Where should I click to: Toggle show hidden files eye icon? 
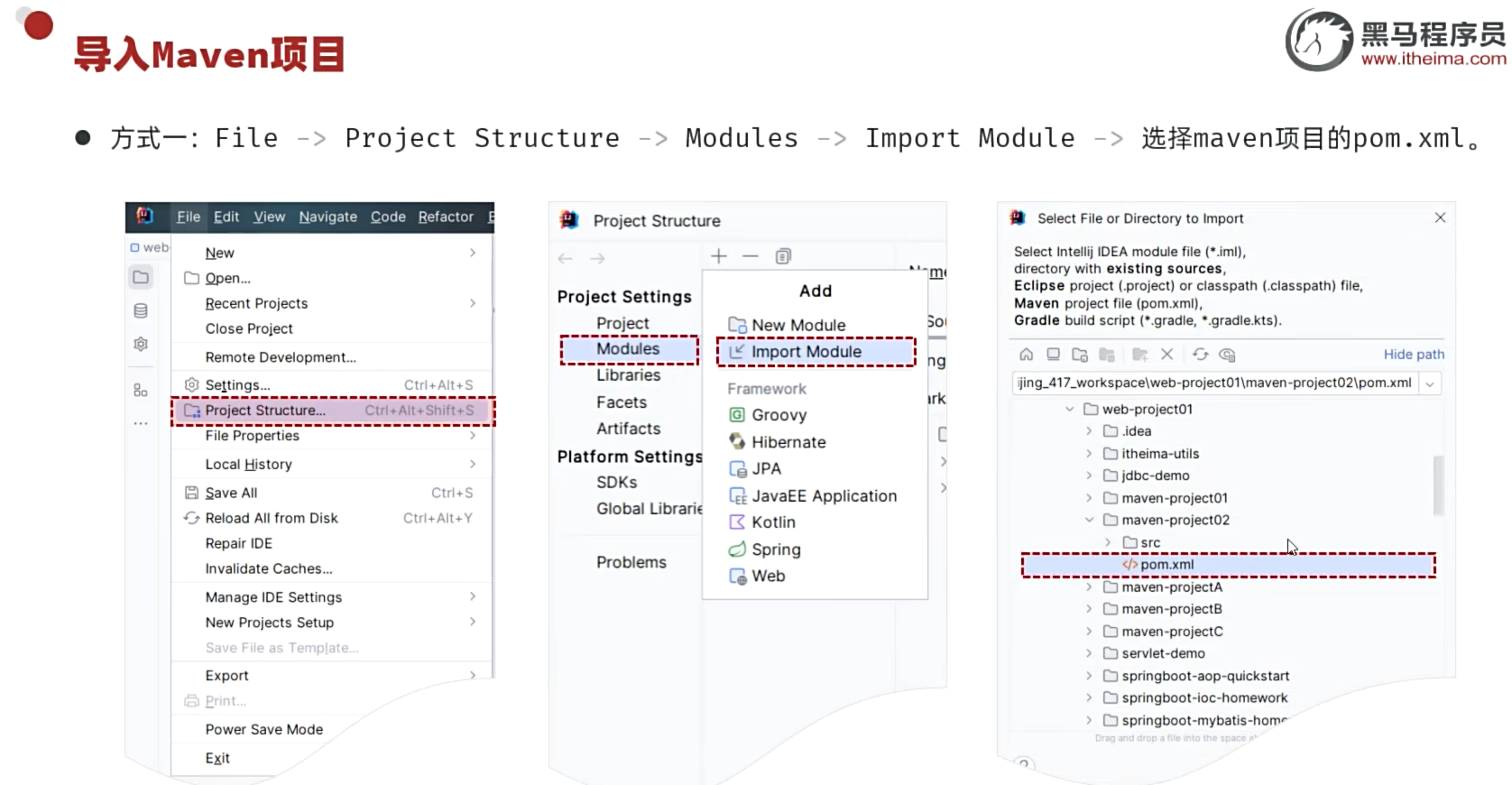(x=1227, y=355)
